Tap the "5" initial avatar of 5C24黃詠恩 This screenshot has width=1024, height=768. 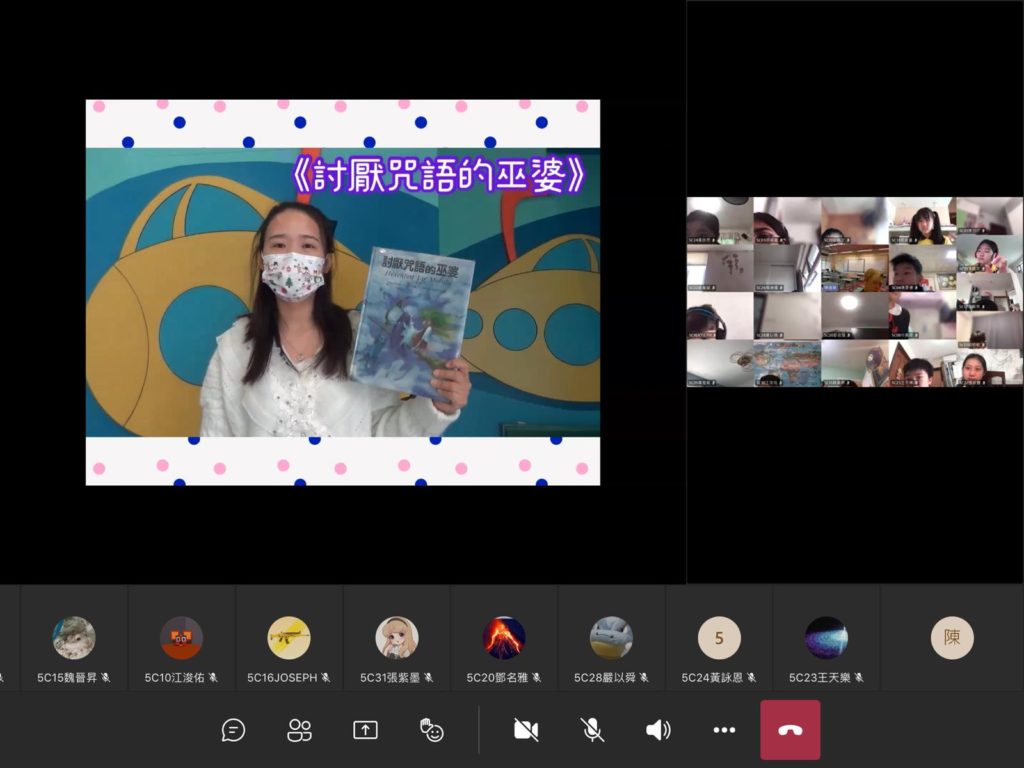pyautogui.click(x=719, y=637)
